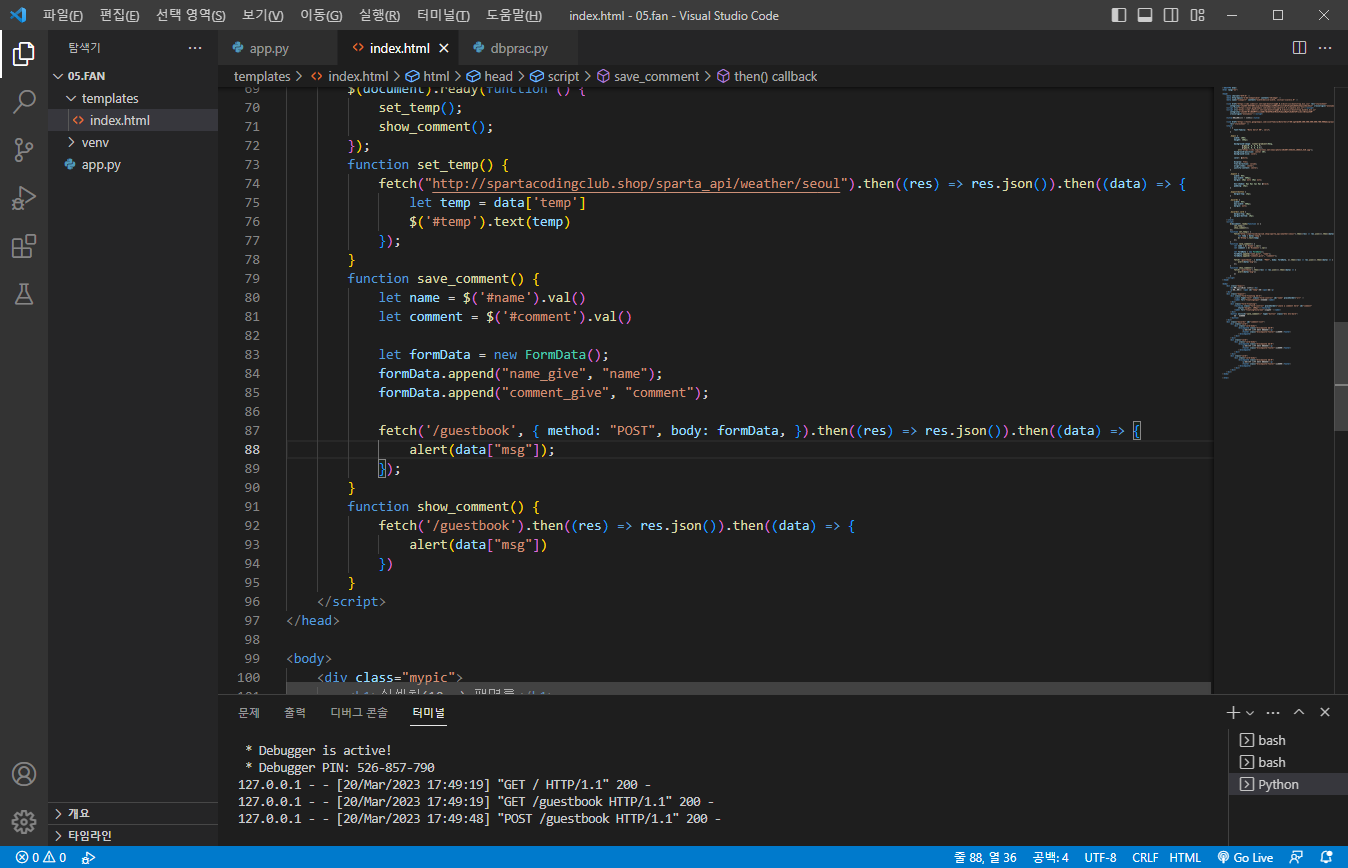The width and height of the screenshot is (1348, 868).
Task: Select the Python terminal in the terminal list
Action: (x=1287, y=784)
